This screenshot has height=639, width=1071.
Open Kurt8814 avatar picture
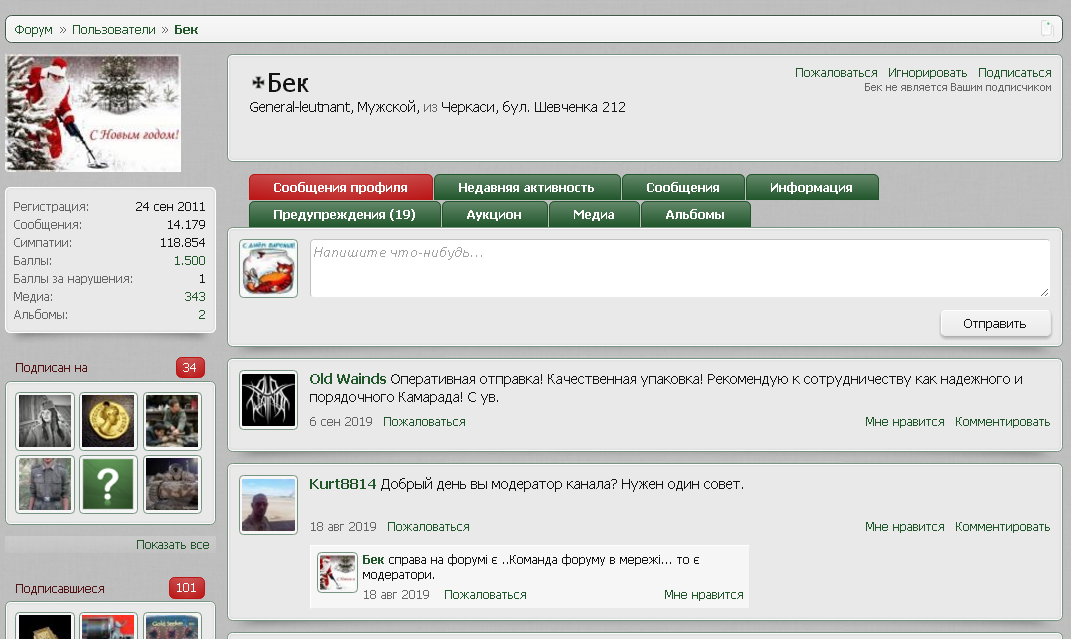coord(268,505)
